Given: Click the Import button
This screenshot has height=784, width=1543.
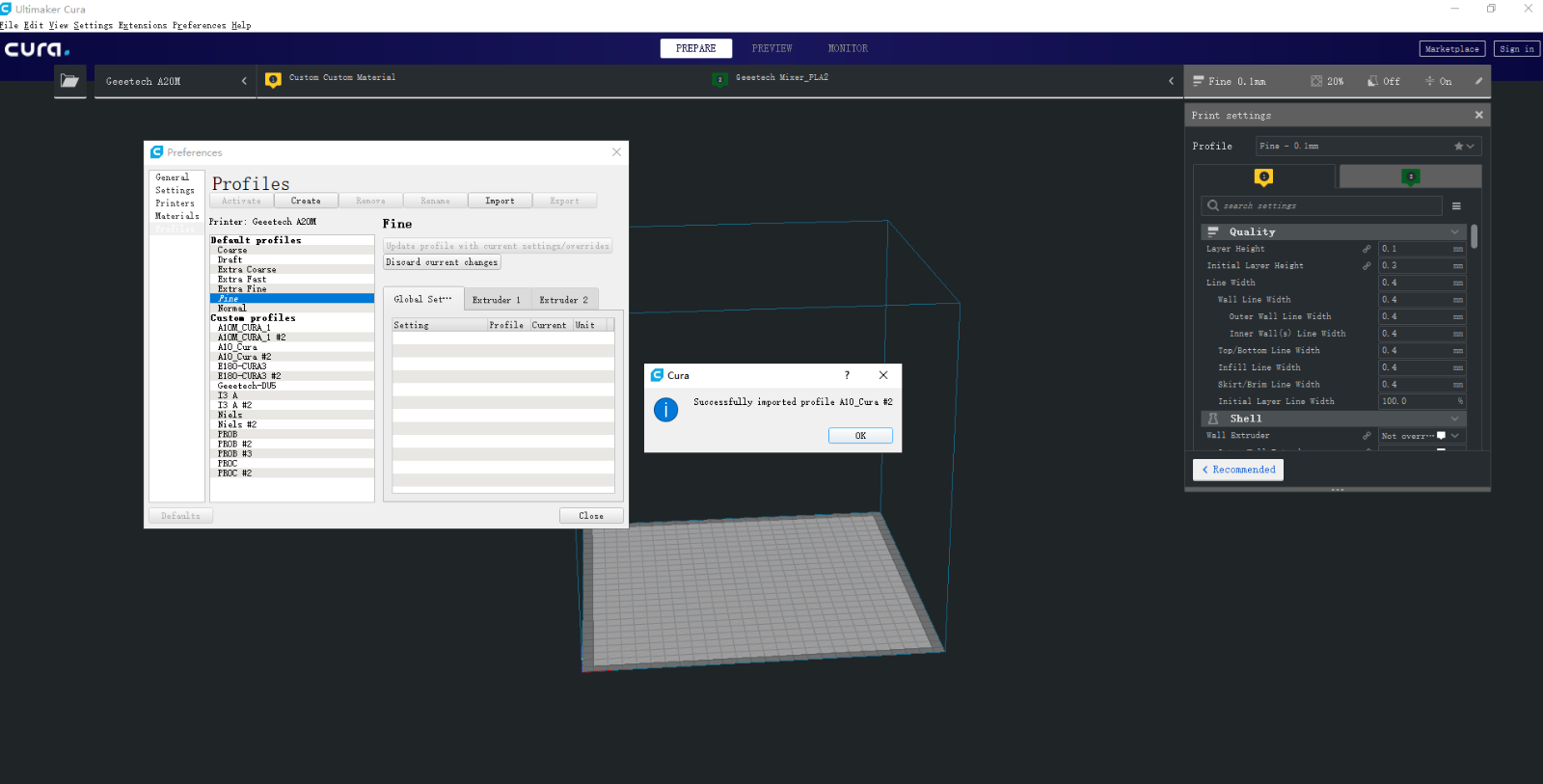Looking at the screenshot, I should pyautogui.click(x=500, y=201).
